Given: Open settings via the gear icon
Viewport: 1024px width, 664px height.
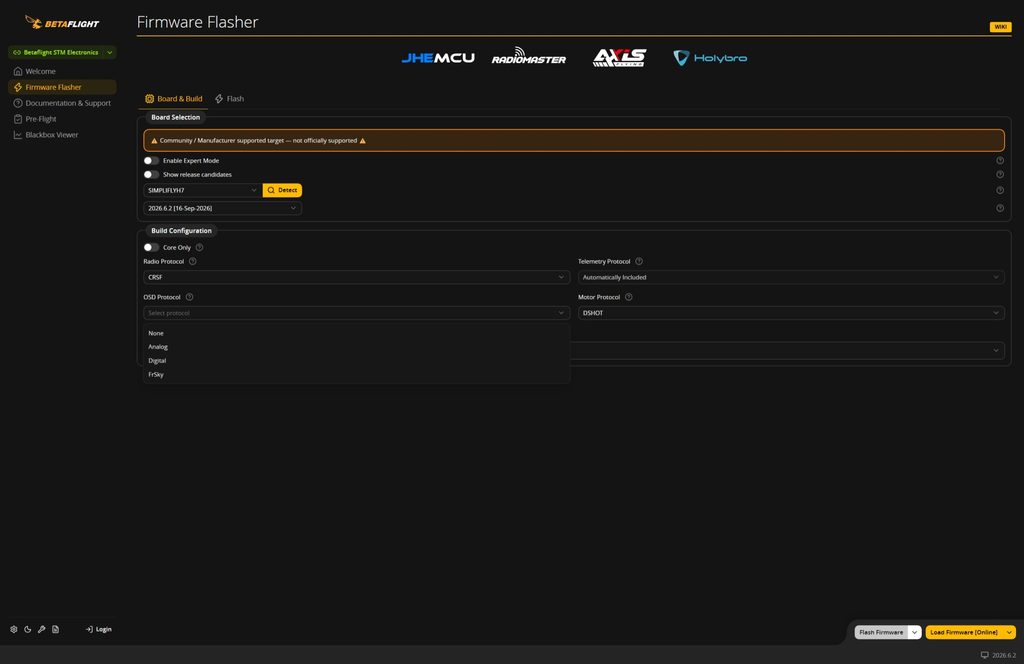Looking at the screenshot, I should [14, 629].
